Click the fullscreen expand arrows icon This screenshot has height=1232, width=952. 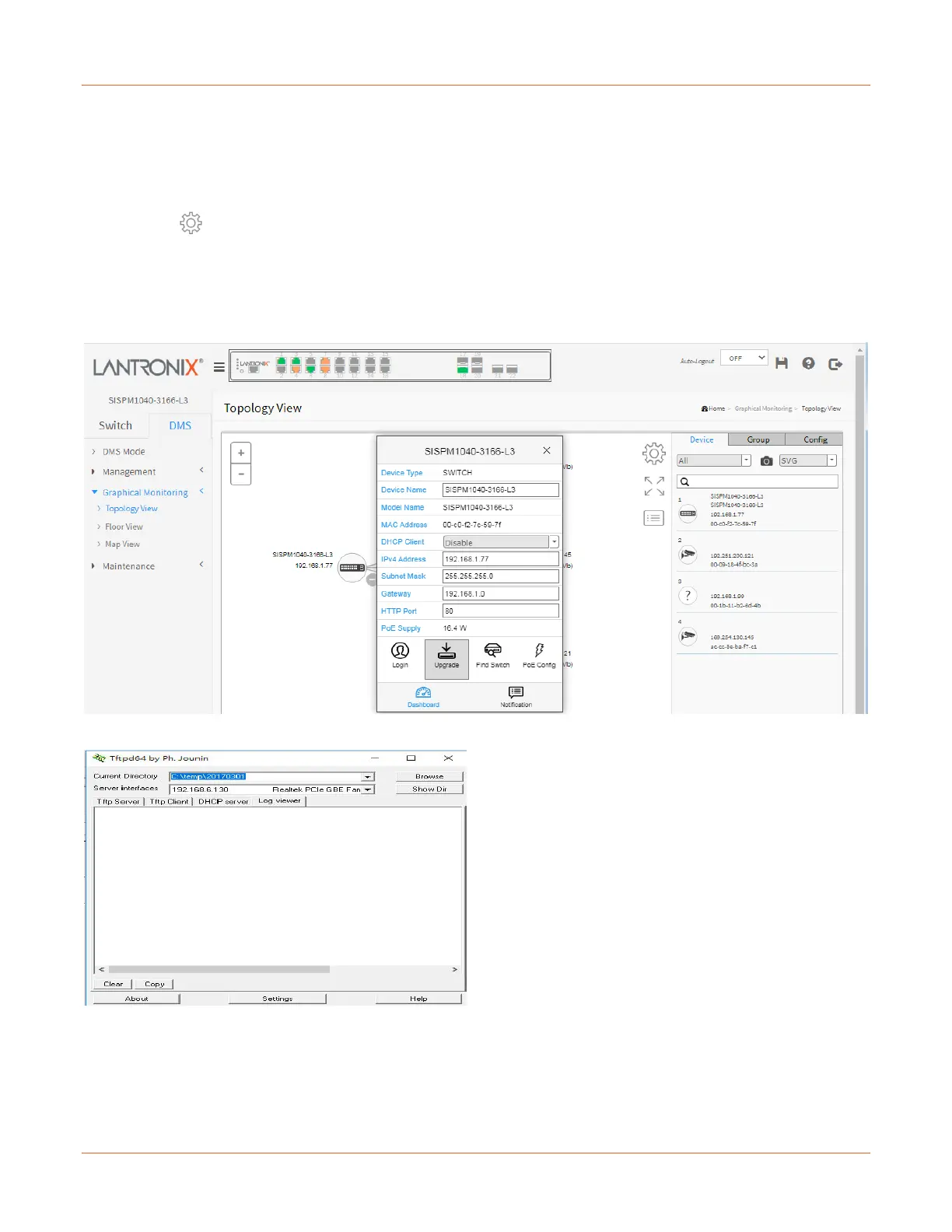(654, 486)
